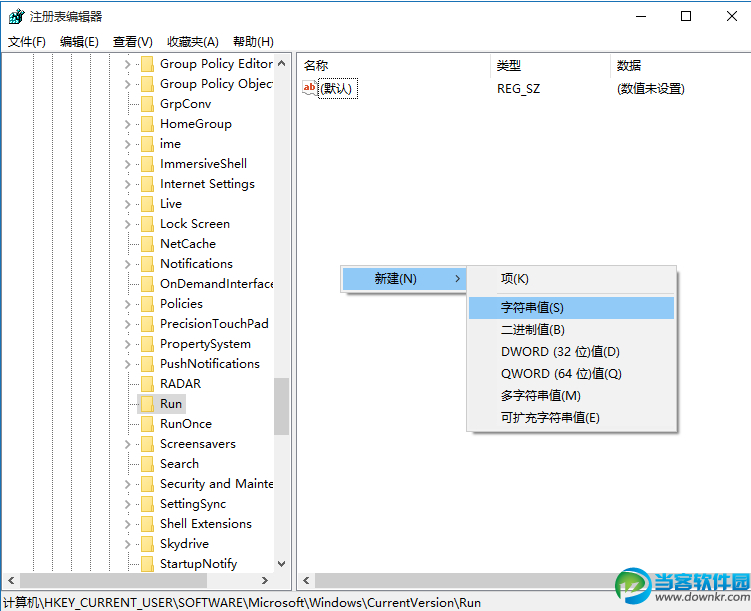This screenshot has height=611, width=751.
Task: Click values pane scroll left arrow
Action: 307,581
